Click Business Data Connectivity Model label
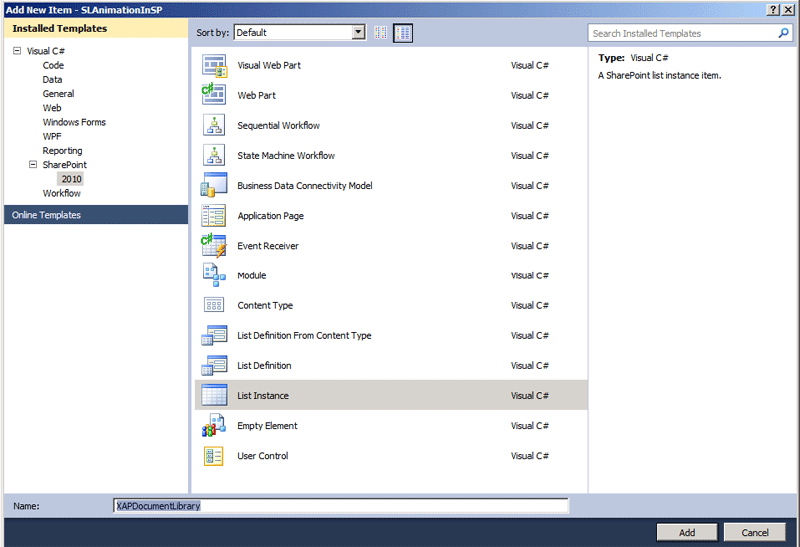The width and height of the screenshot is (800, 547). click(305, 186)
